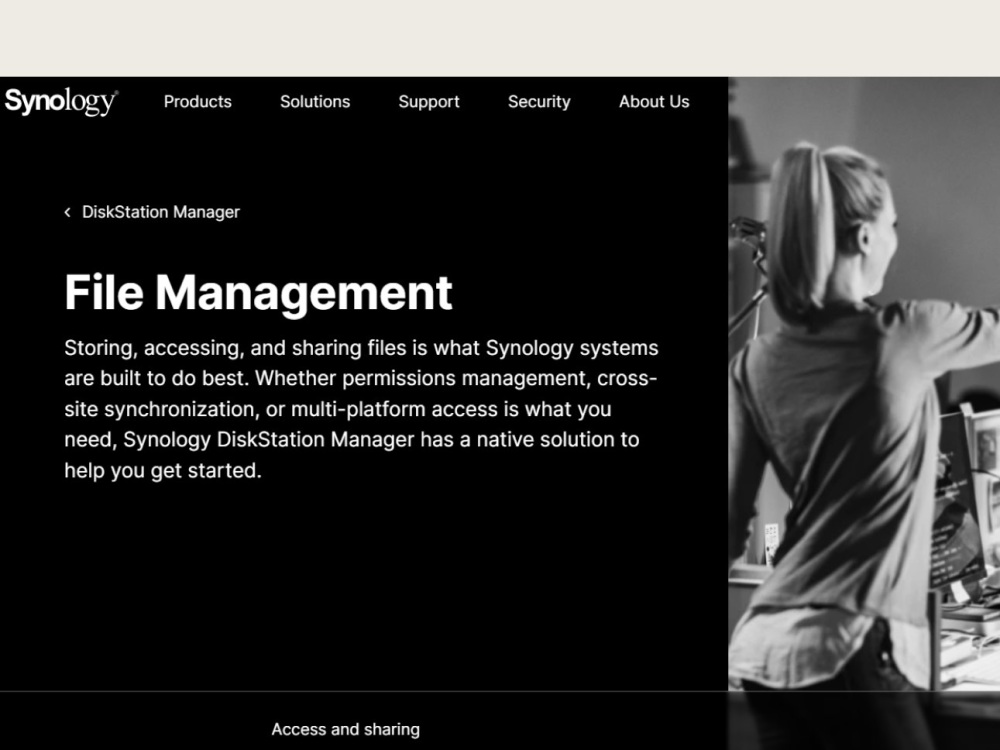Open the About Us menu

(654, 102)
